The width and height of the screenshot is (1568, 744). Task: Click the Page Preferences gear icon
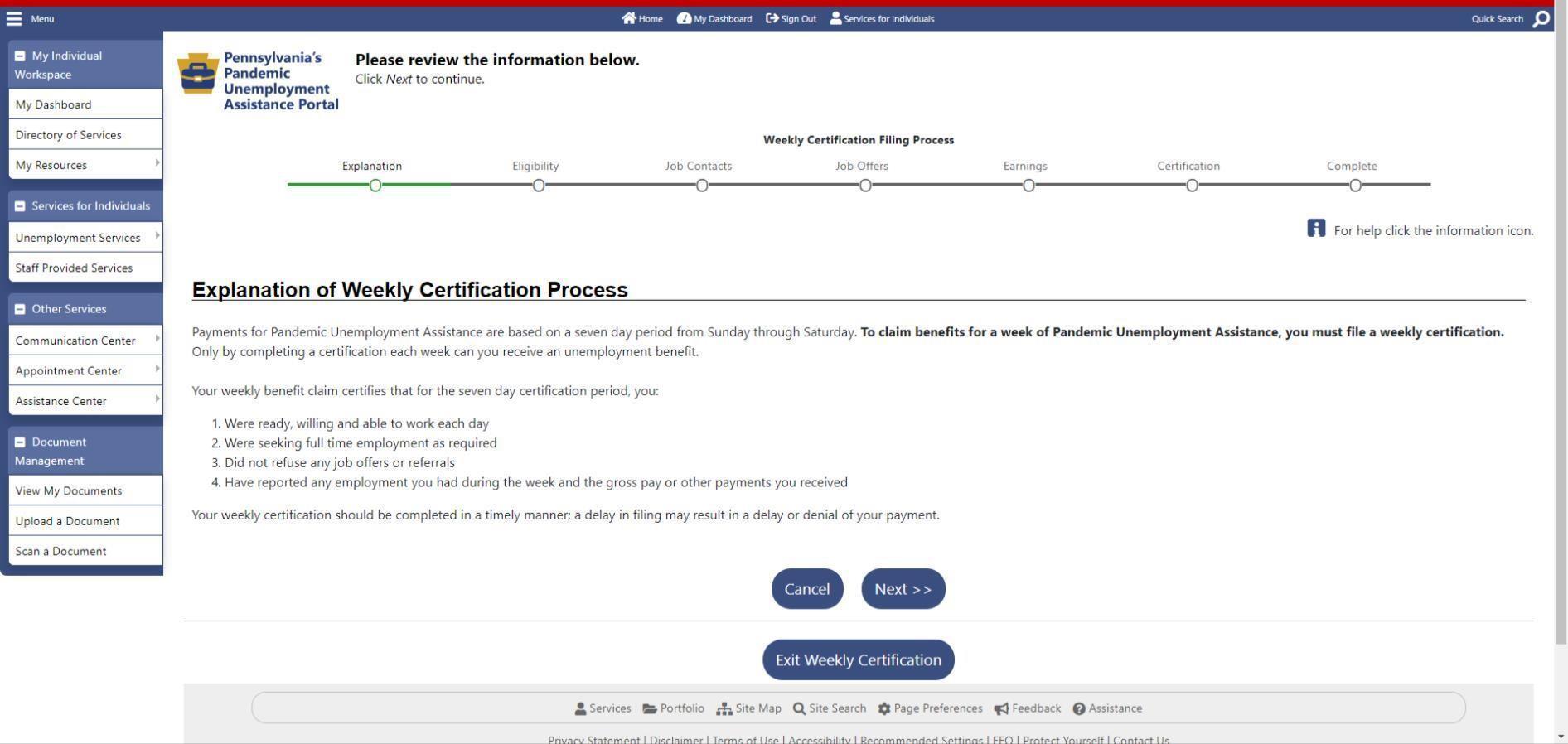click(884, 709)
